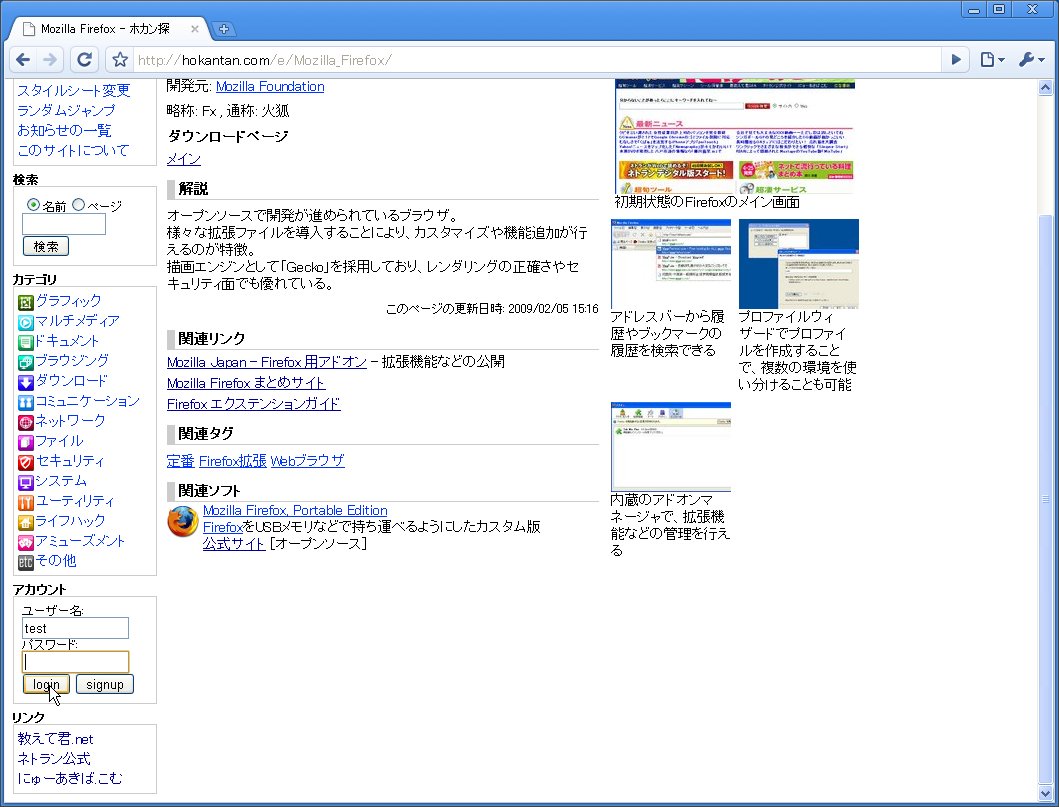
Task: Click the ユーザー名 field containing test
Action: [x=76, y=628]
